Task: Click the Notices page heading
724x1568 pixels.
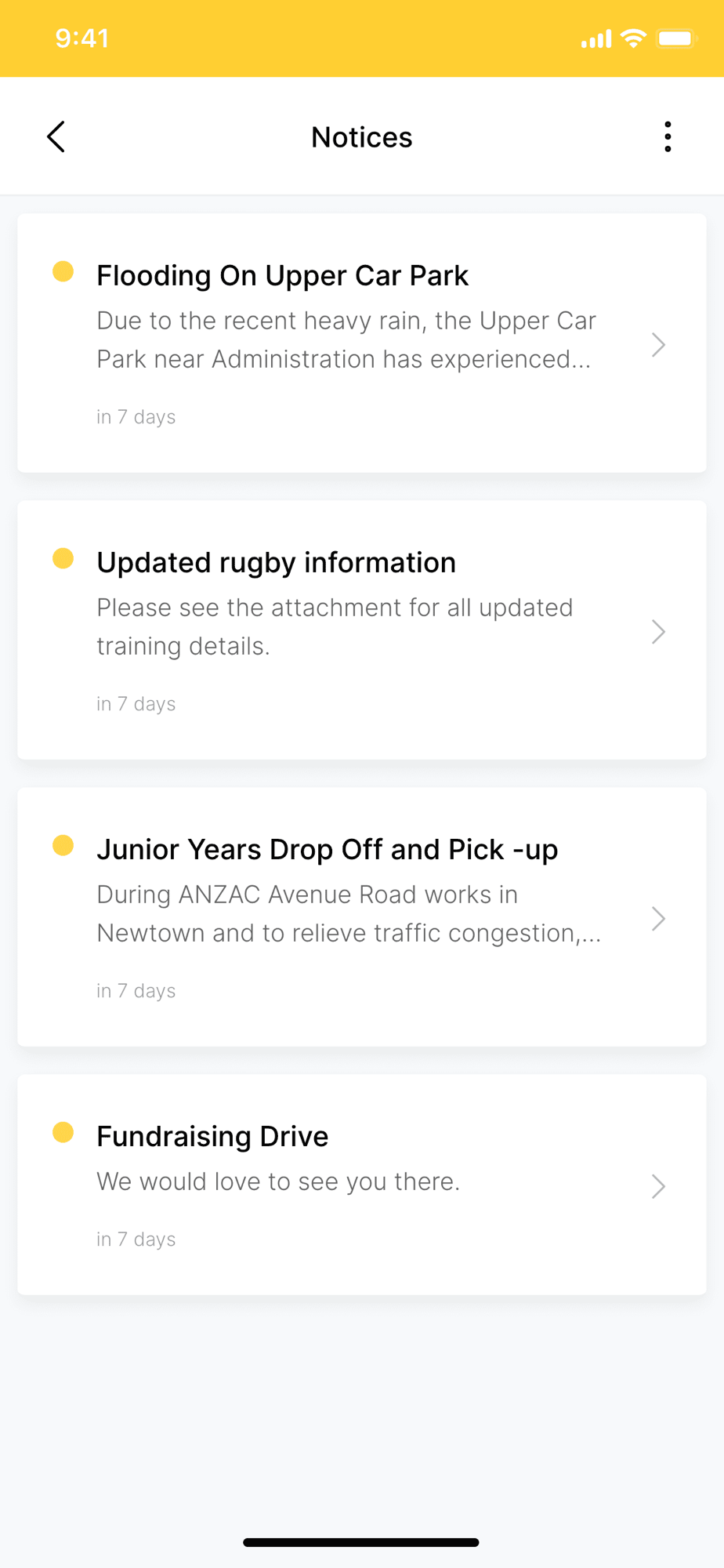Action: pyautogui.click(x=361, y=137)
